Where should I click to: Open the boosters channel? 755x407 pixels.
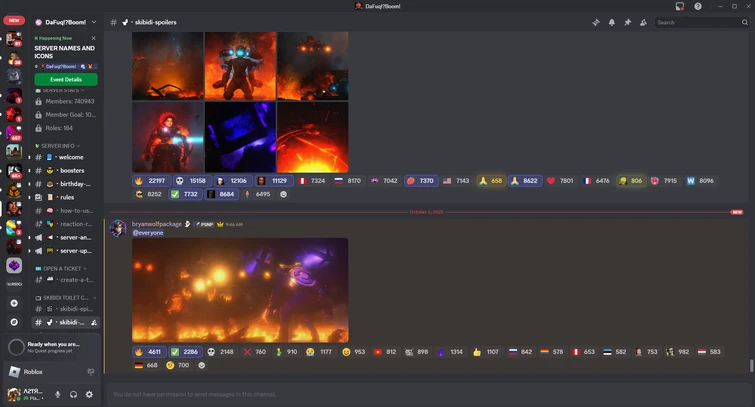[x=66, y=171]
